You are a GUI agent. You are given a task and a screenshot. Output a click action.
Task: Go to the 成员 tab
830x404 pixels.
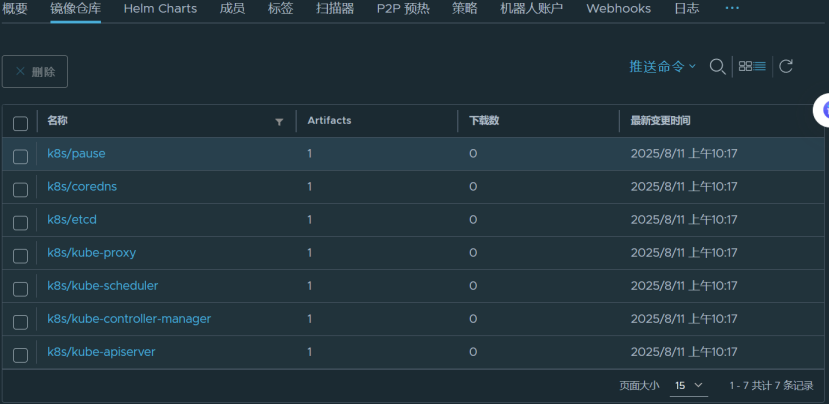232,8
